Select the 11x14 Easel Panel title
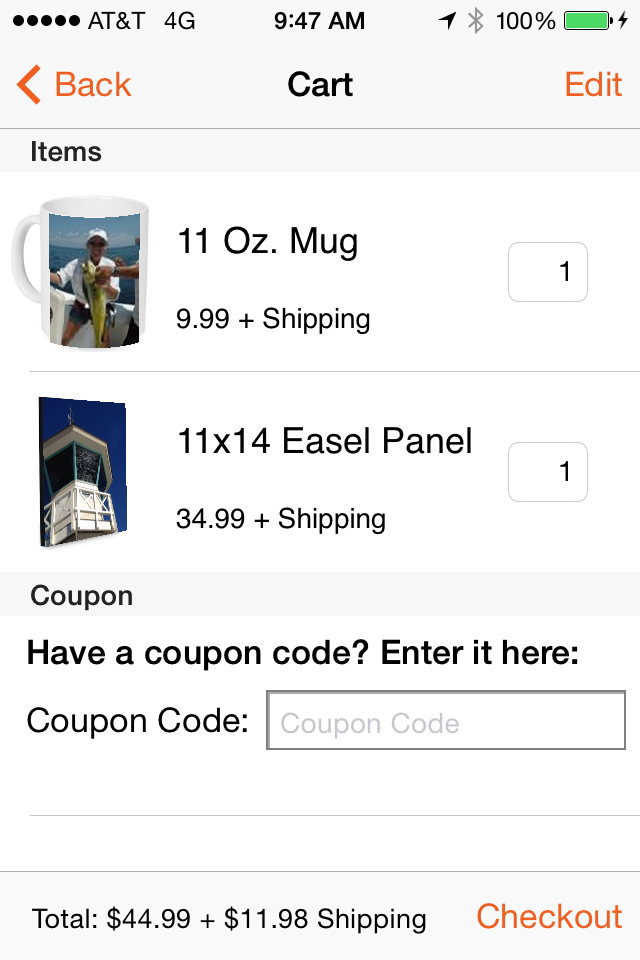640x960 pixels. pos(324,441)
